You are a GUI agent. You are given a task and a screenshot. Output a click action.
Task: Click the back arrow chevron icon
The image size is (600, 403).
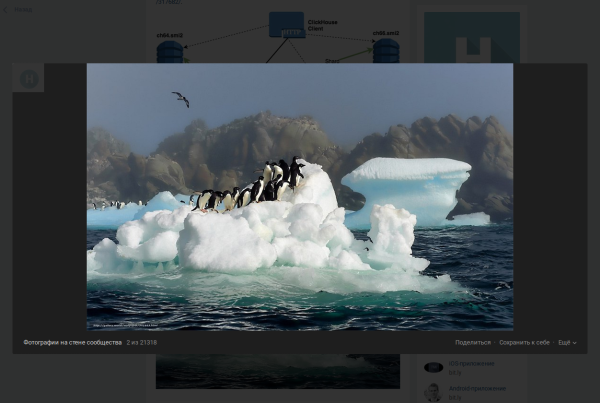pos(5,10)
